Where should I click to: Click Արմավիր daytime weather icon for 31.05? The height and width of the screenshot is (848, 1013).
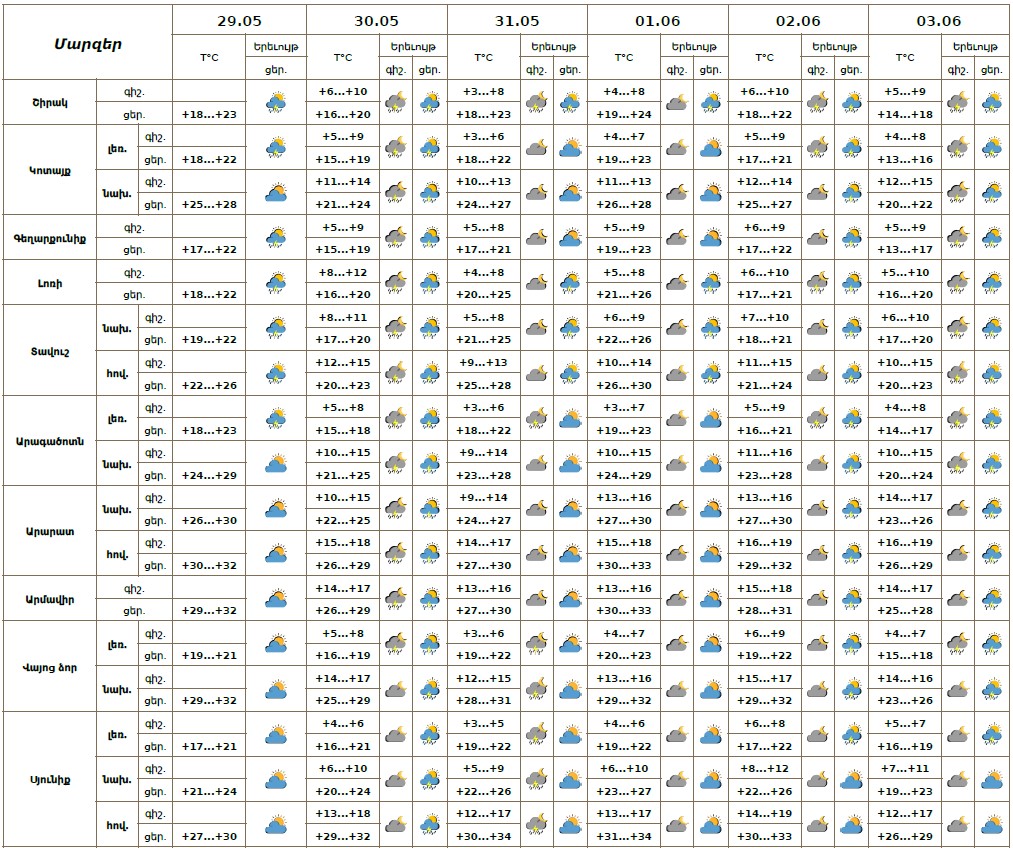point(571,599)
